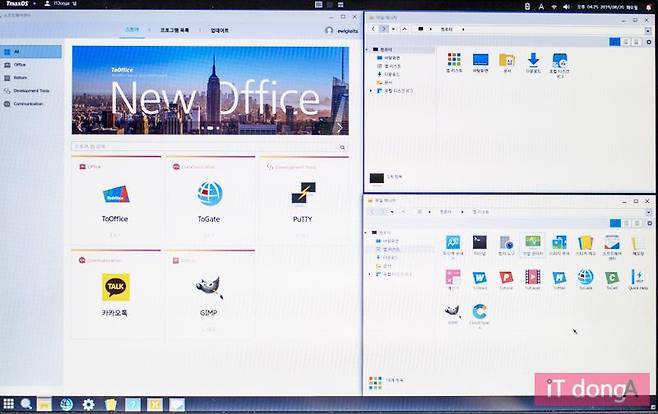Open the settings gear in taskbar
The image size is (658, 414).
89,404
